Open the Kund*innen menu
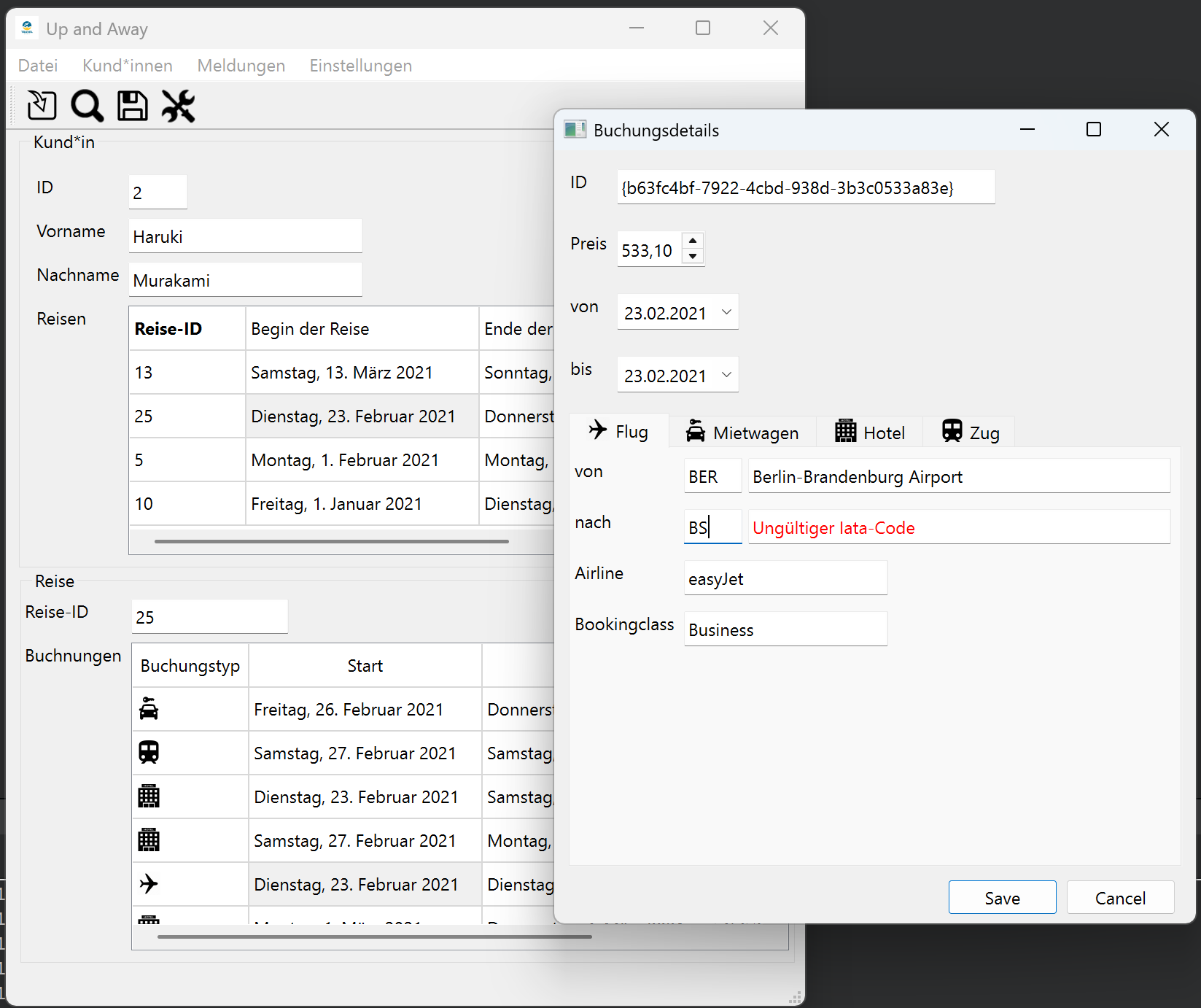Image resolution: width=1201 pixels, height=1008 pixels. pos(128,66)
